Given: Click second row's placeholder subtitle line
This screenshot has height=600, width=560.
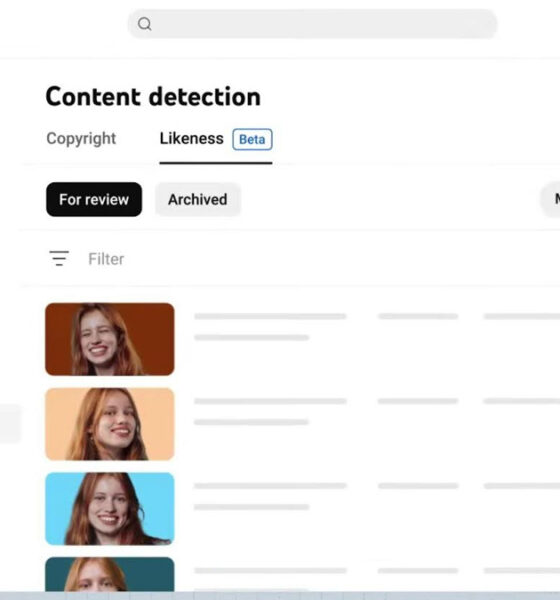Looking at the screenshot, I should click(x=251, y=422).
